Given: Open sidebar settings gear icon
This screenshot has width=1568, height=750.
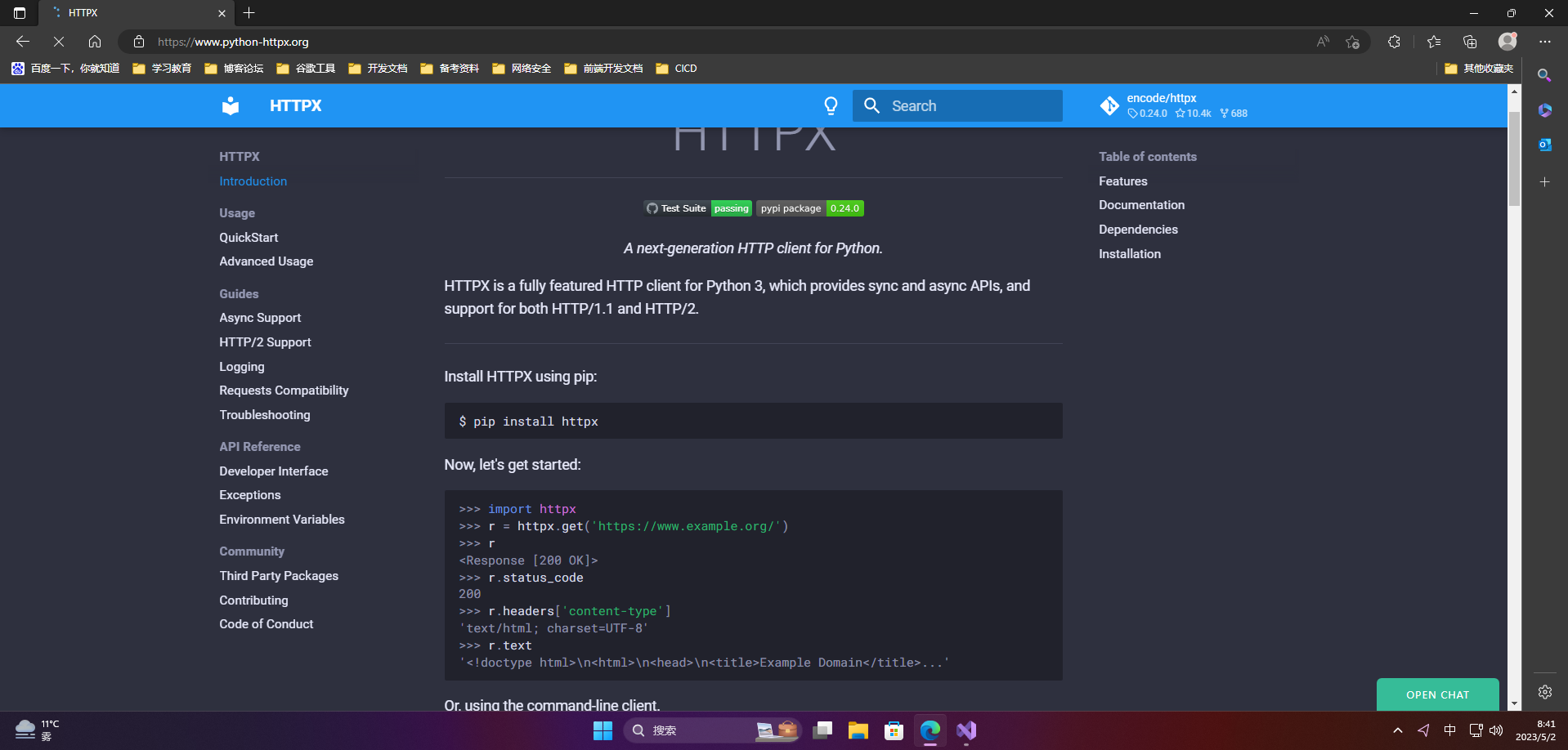Looking at the screenshot, I should click(1544, 692).
